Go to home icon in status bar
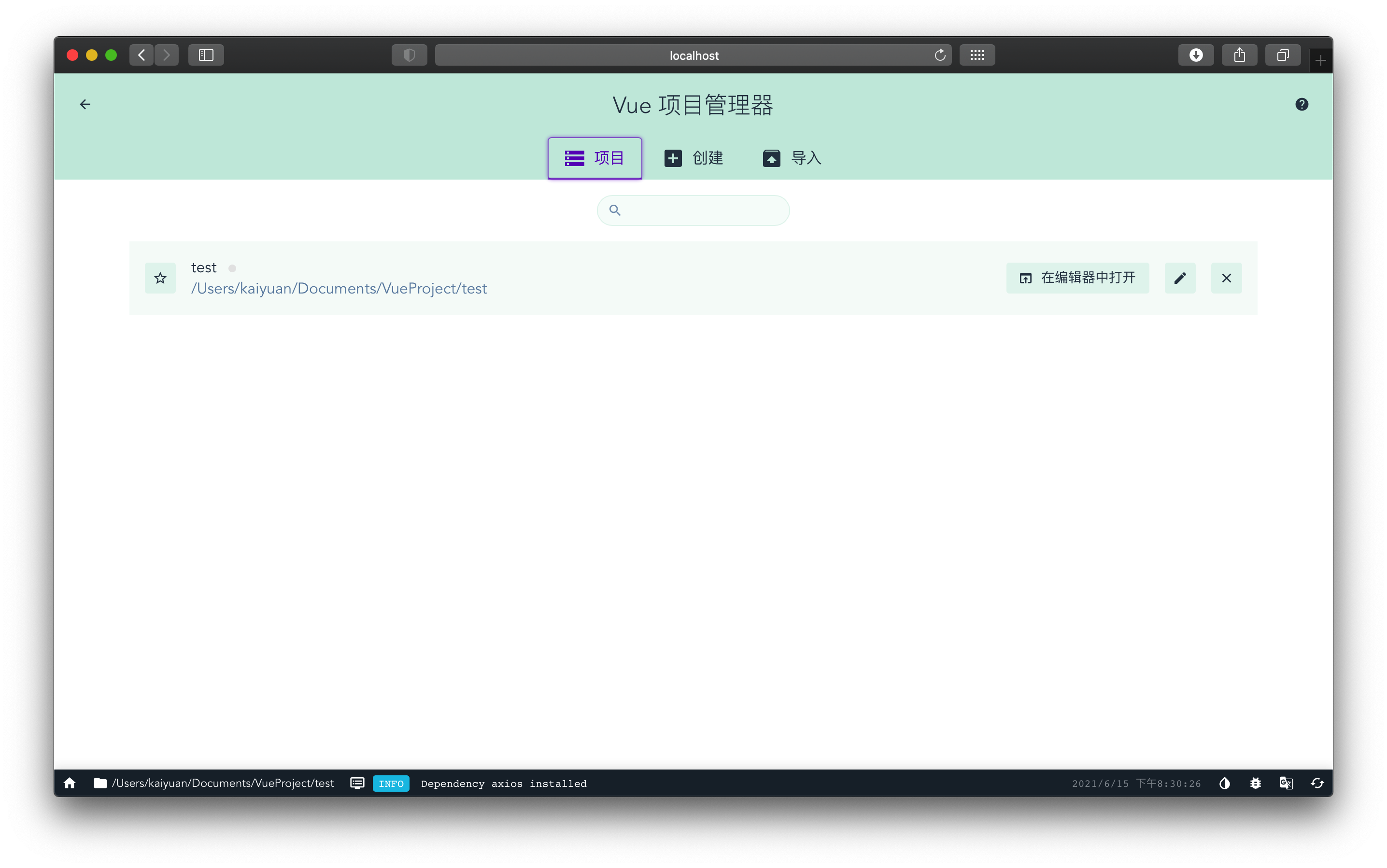 coord(70,783)
